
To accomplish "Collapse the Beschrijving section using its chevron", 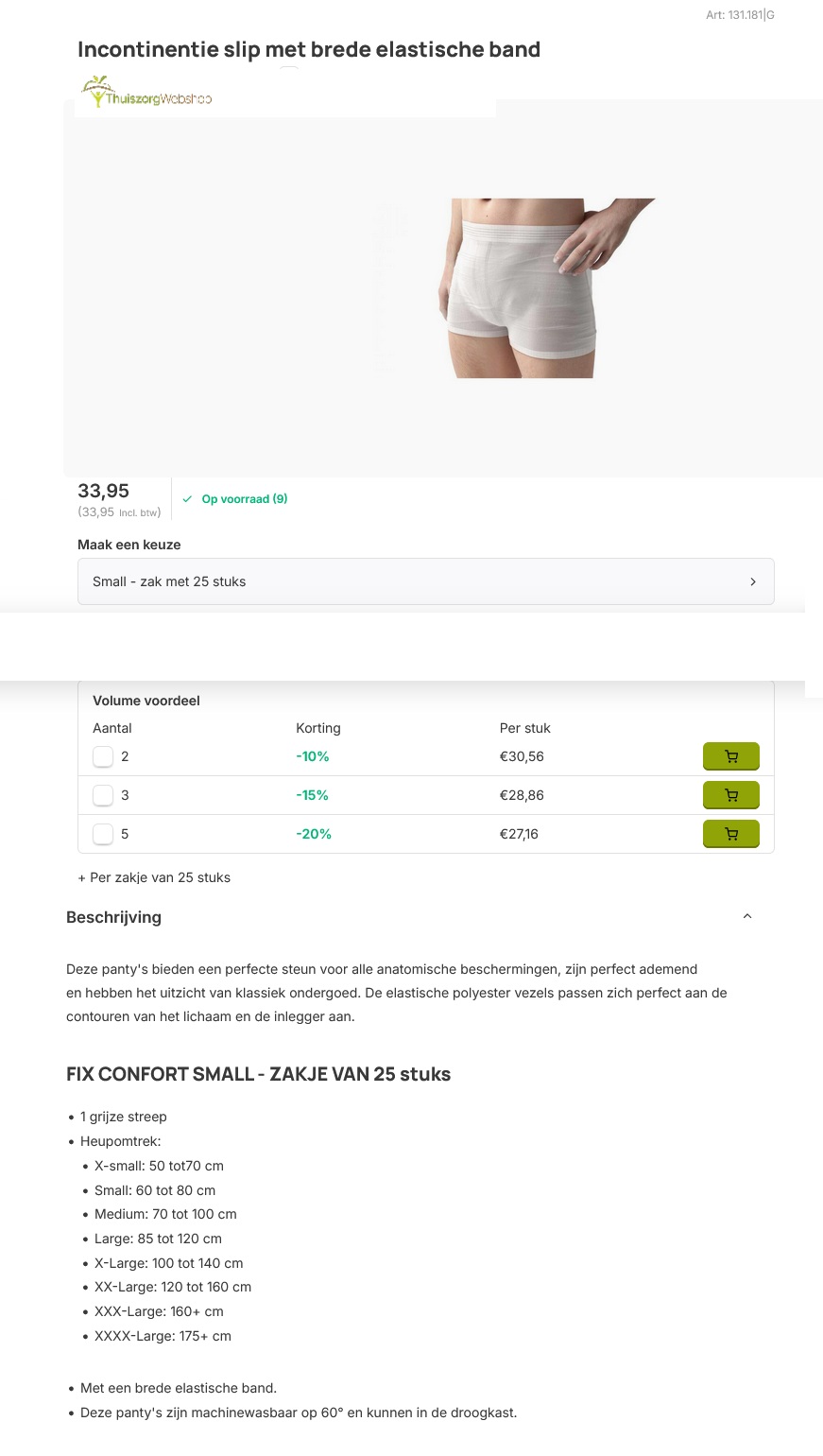I will (x=747, y=916).
